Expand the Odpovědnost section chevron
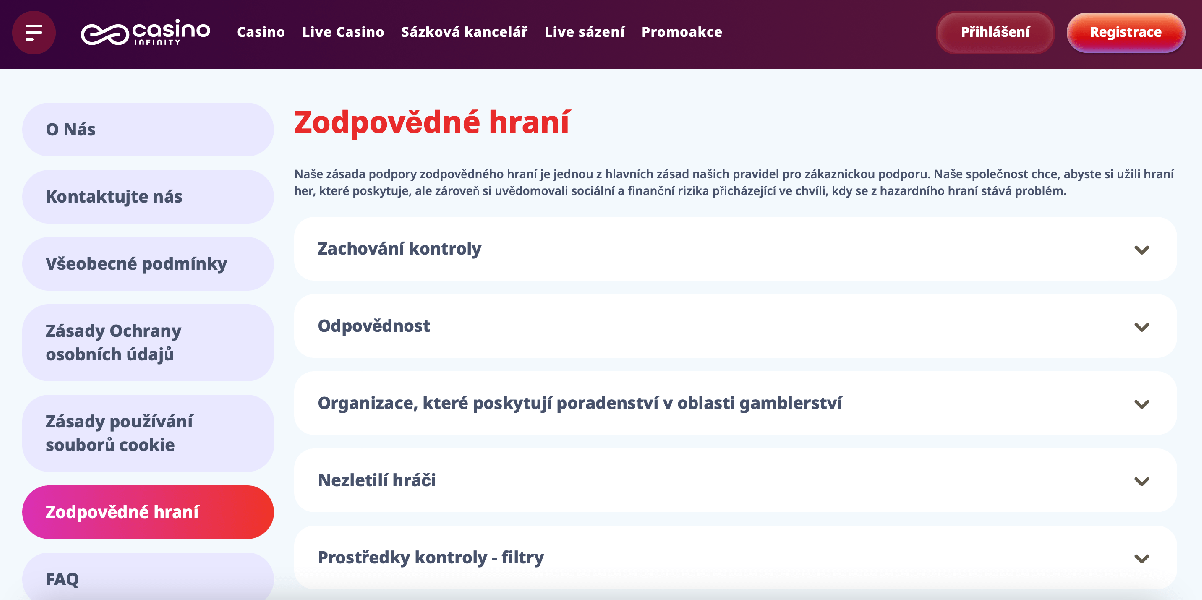Image resolution: width=1202 pixels, height=600 pixels. tap(1141, 327)
